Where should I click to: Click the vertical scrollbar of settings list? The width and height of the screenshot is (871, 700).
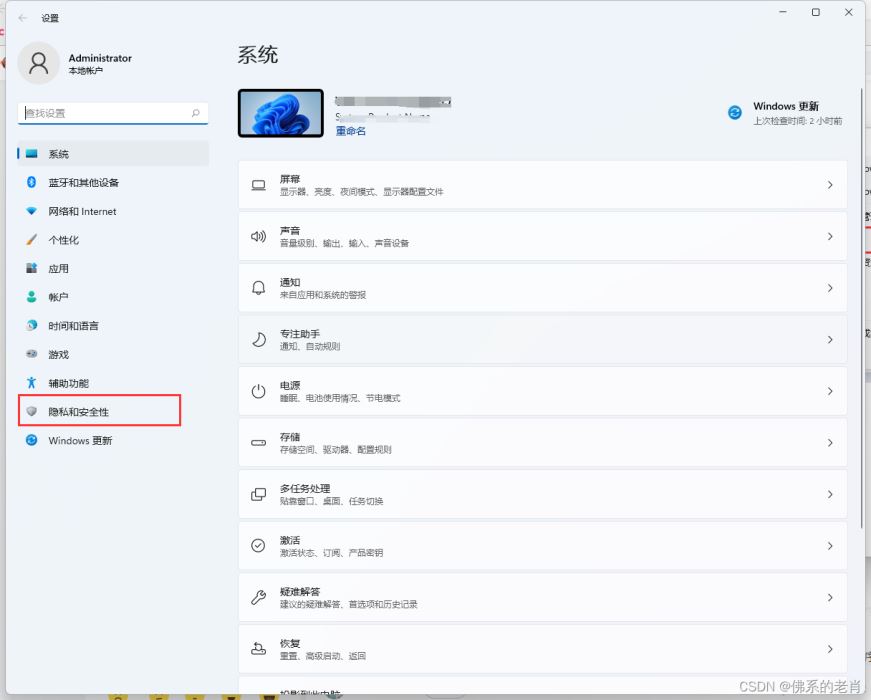(862, 308)
